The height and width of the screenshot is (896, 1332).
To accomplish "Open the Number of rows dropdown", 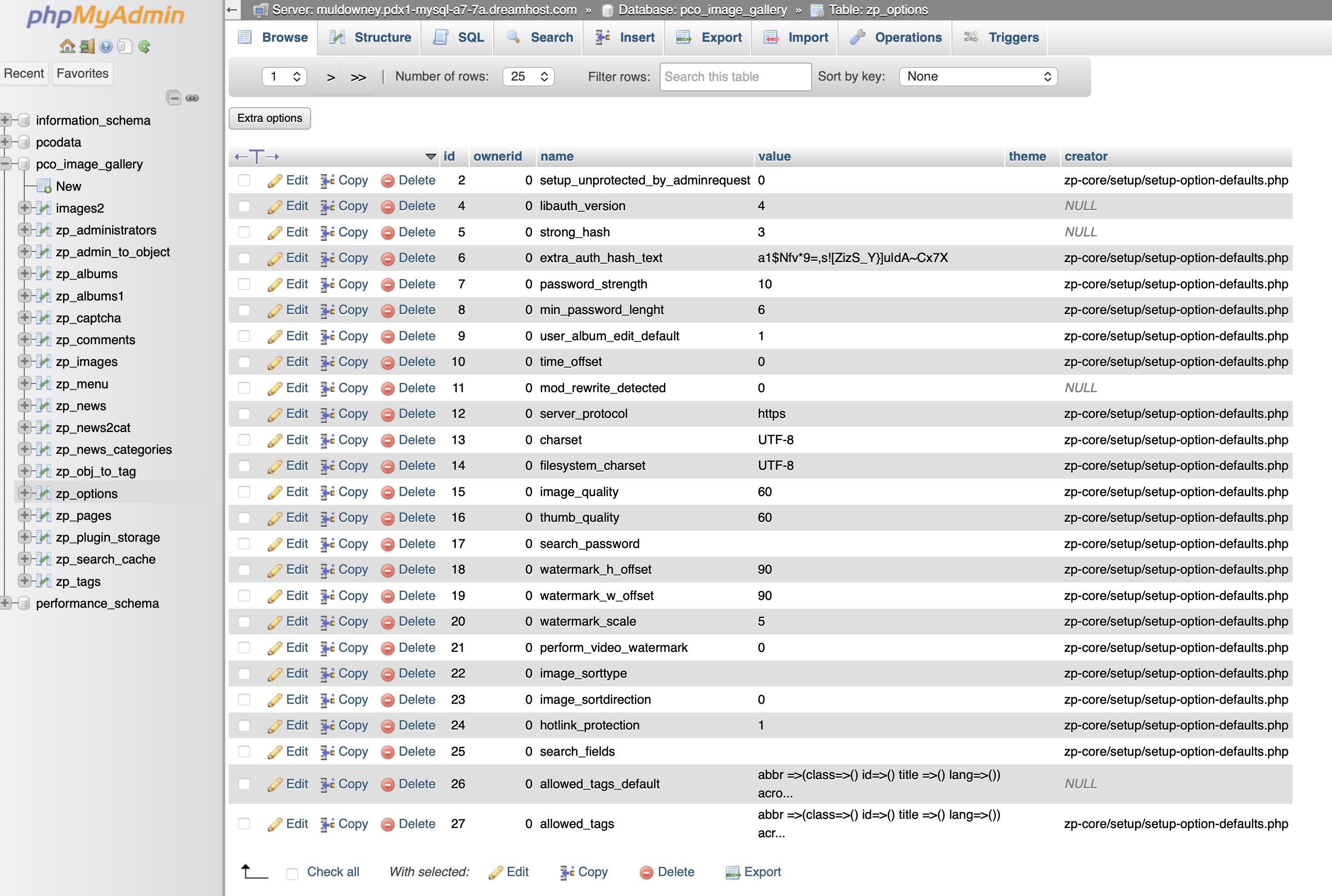I will tap(528, 77).
